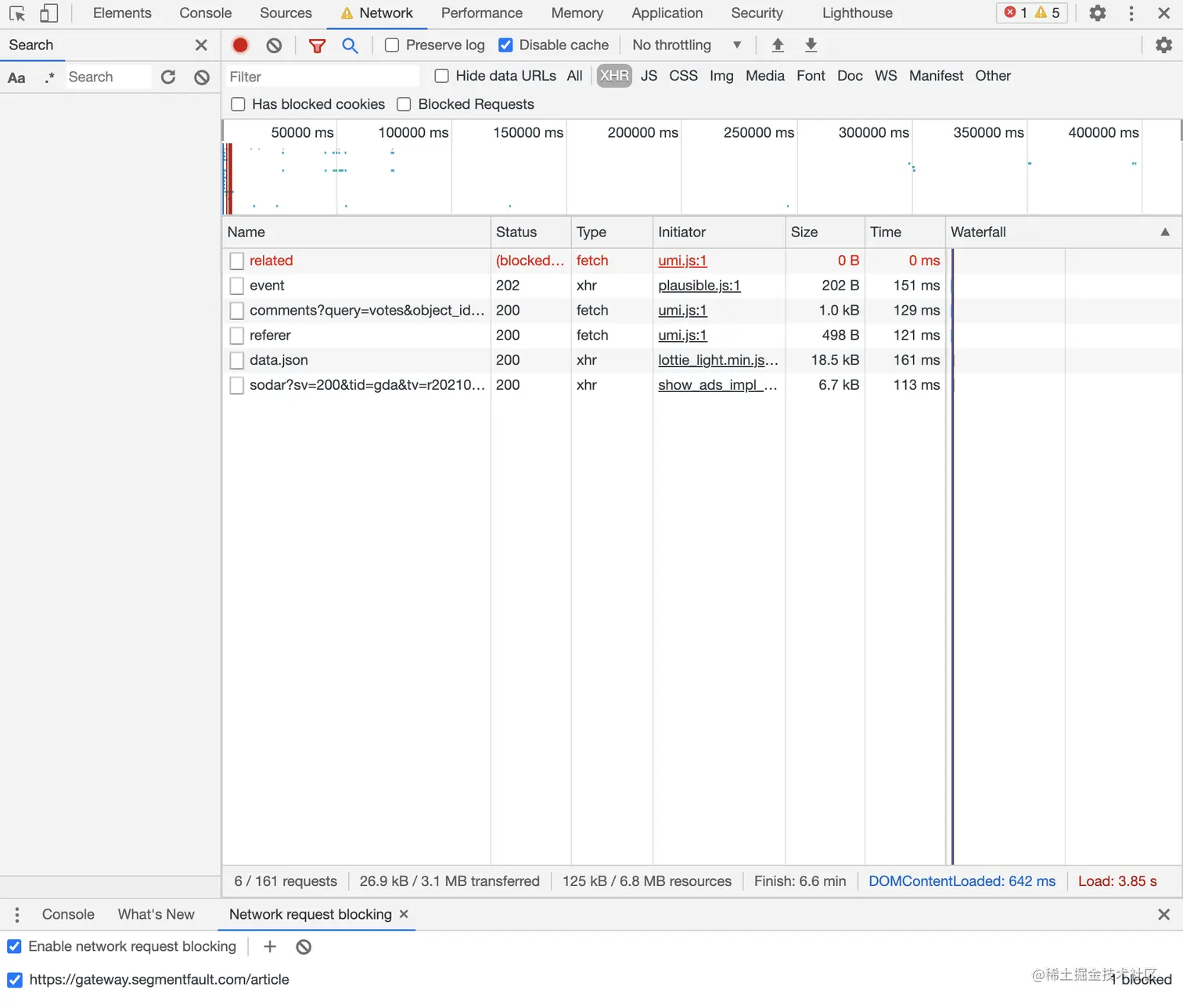Remove all blocking patterns
Image resolution: width=1183 pixels, height=1008 pixels.
pos(304,947)
